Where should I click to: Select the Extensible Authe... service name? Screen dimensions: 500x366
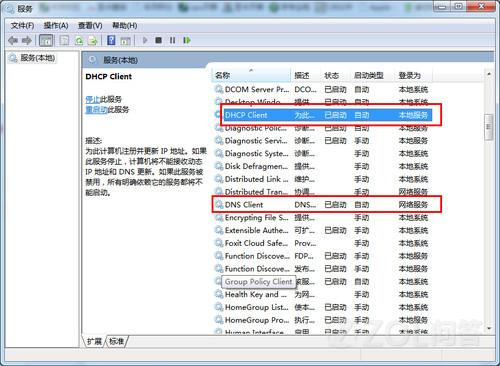click(257, 230)
